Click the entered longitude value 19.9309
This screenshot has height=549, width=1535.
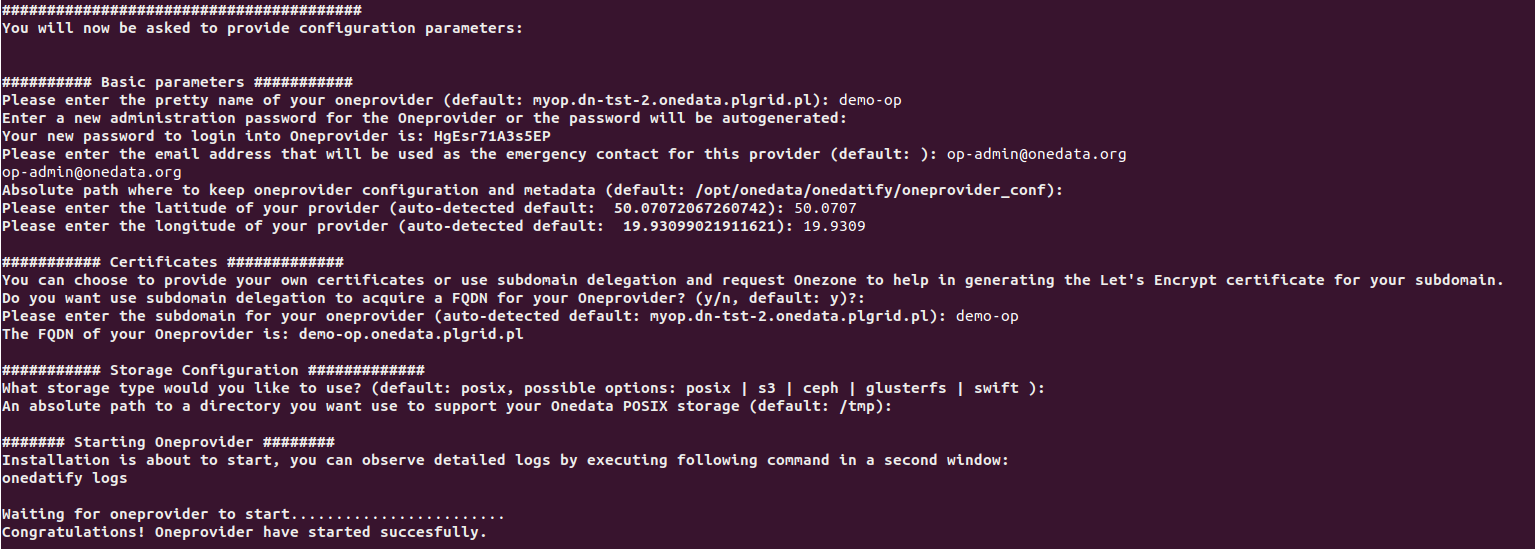coord(833,226)
